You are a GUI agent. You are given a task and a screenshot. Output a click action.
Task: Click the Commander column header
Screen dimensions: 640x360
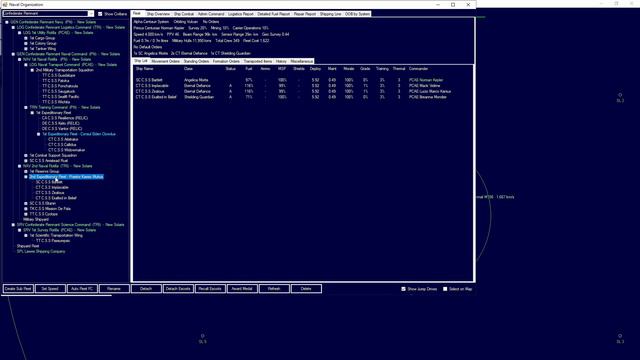(x=418, y=69)
